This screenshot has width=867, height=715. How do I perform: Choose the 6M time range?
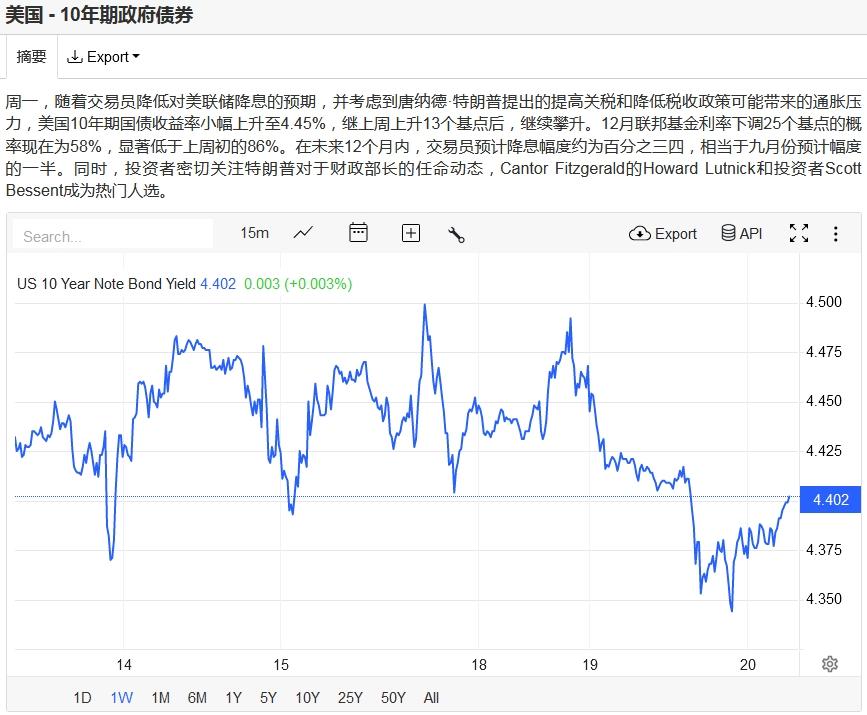(197, 698)
